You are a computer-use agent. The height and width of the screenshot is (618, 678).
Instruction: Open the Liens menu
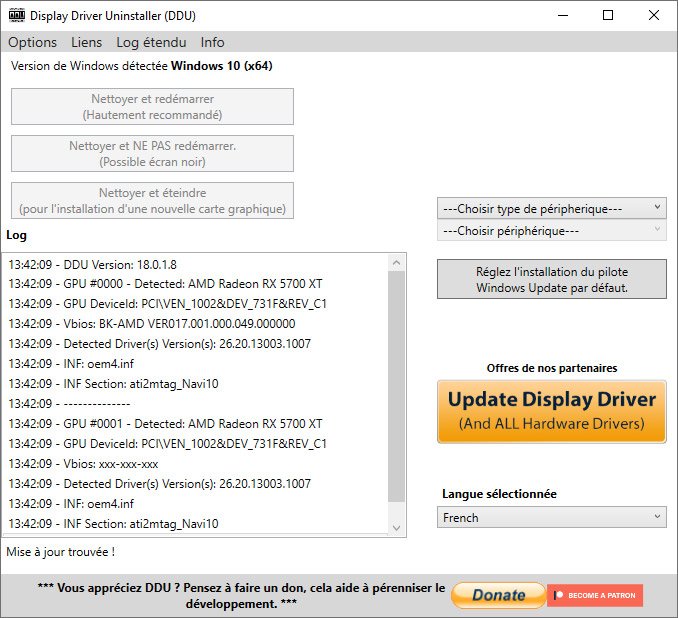click(x=86, y=42)
